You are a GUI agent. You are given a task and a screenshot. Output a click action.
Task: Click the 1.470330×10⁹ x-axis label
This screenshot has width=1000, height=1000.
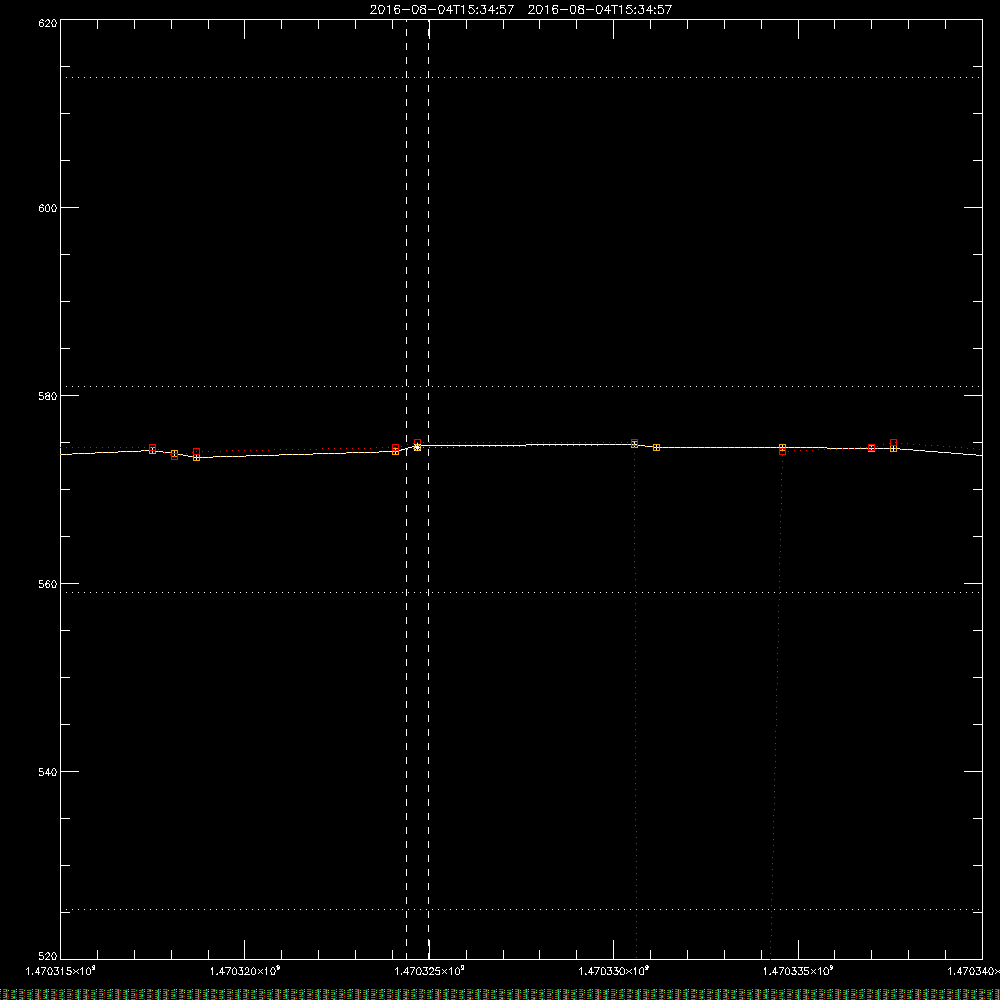coord(614,971)
